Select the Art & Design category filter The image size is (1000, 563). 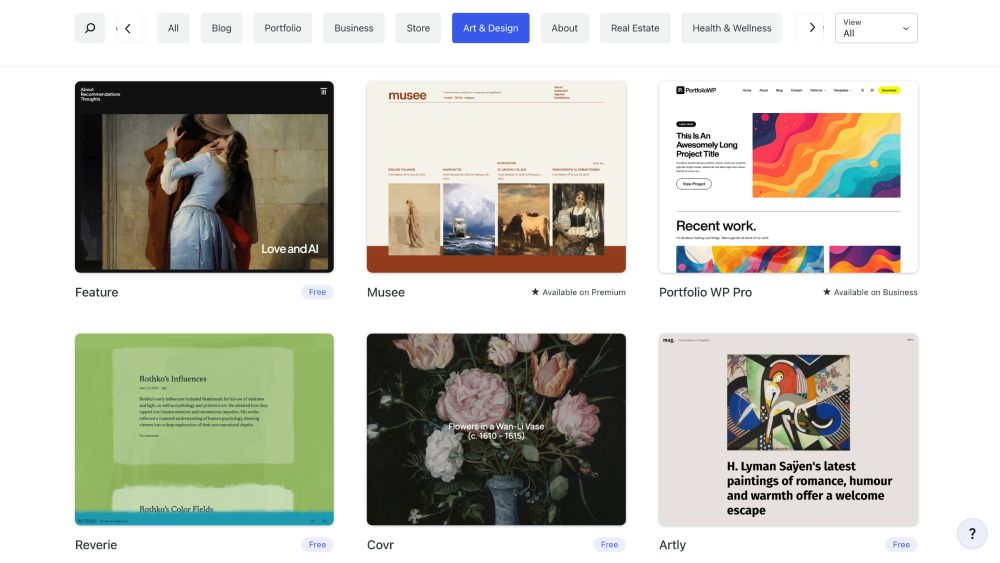490,28
